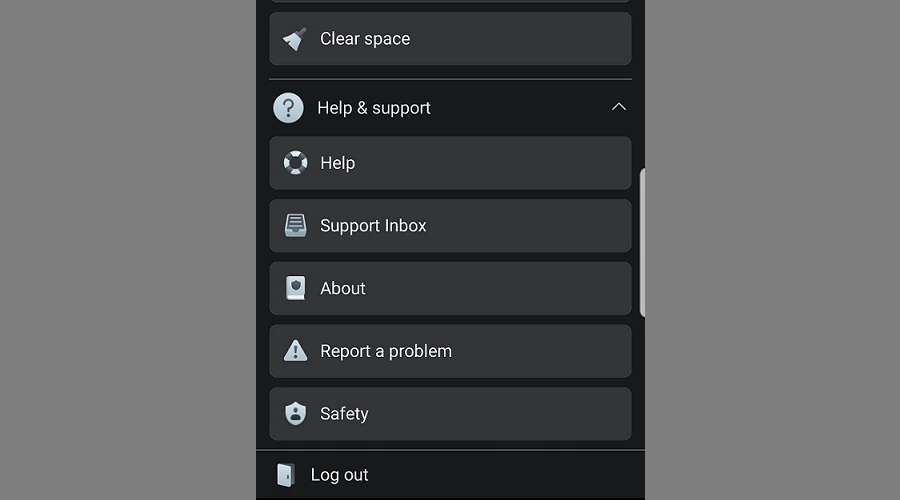Collapse the Help & support section header

(x=451, y=108)
